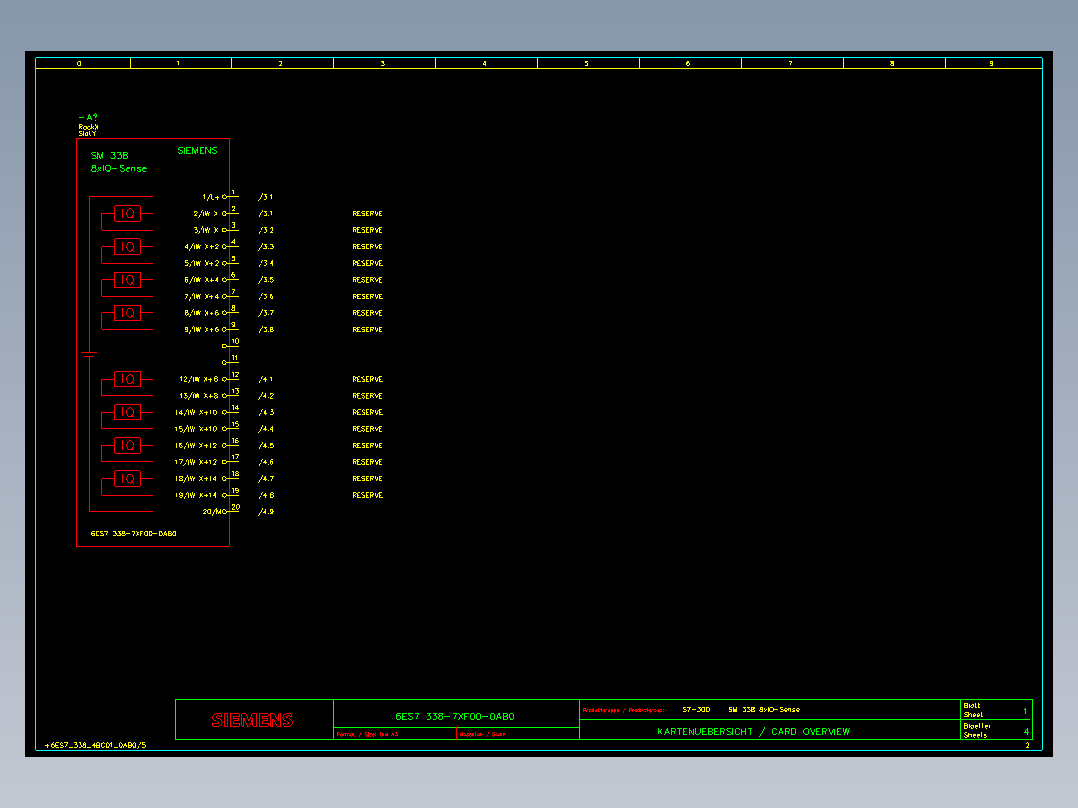Select RESERVE text on the 9/IW X+6 row

click(x=367, y=329)
